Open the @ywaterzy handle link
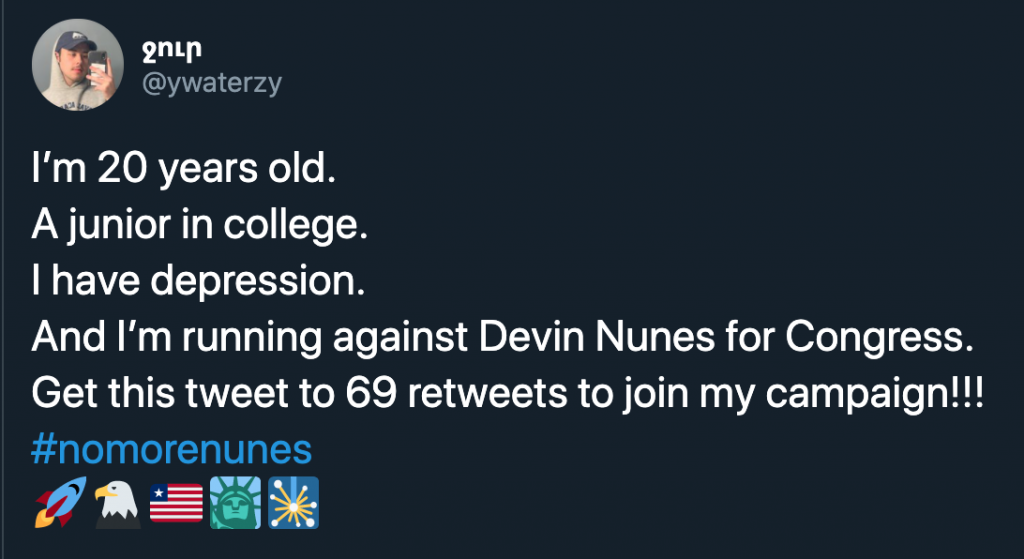Screen dimensions: 1024x559 point(213,84)
